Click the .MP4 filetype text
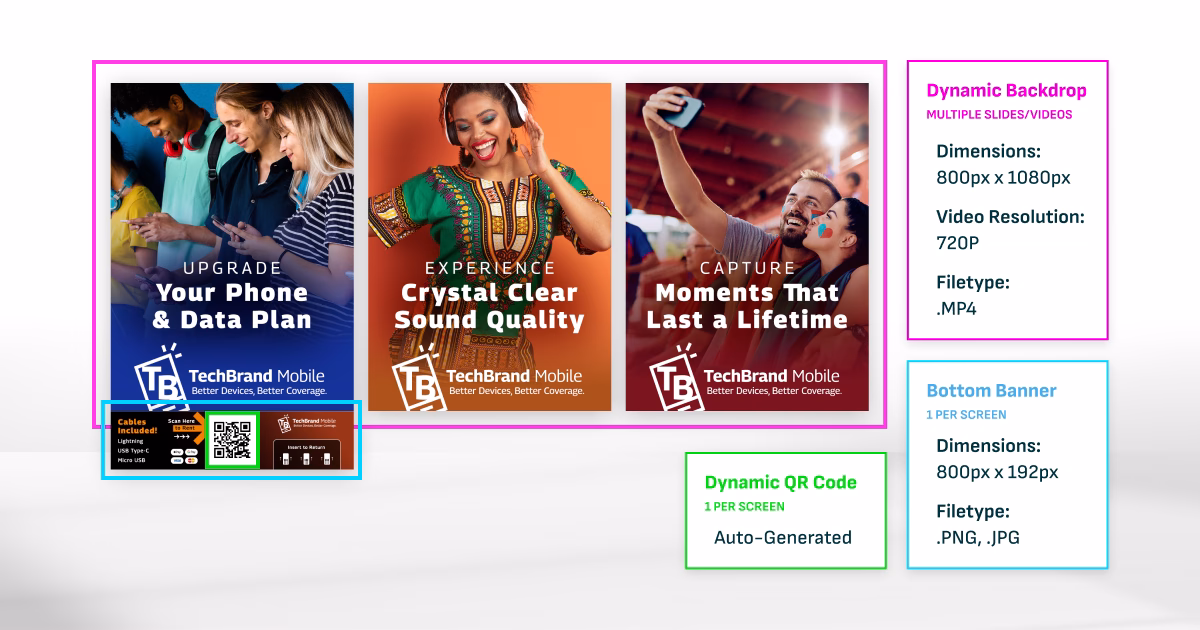 [956, 309]
